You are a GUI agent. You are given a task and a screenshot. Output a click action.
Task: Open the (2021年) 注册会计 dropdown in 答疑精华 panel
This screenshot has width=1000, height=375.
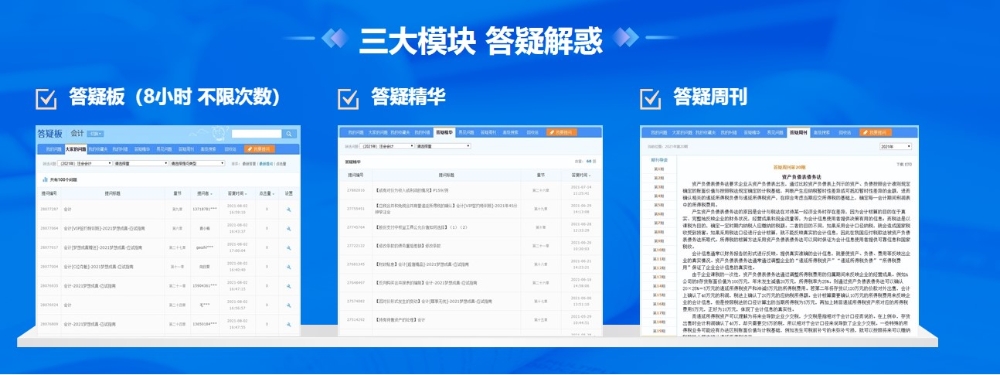pyautogui.click(x=388, y=146)
